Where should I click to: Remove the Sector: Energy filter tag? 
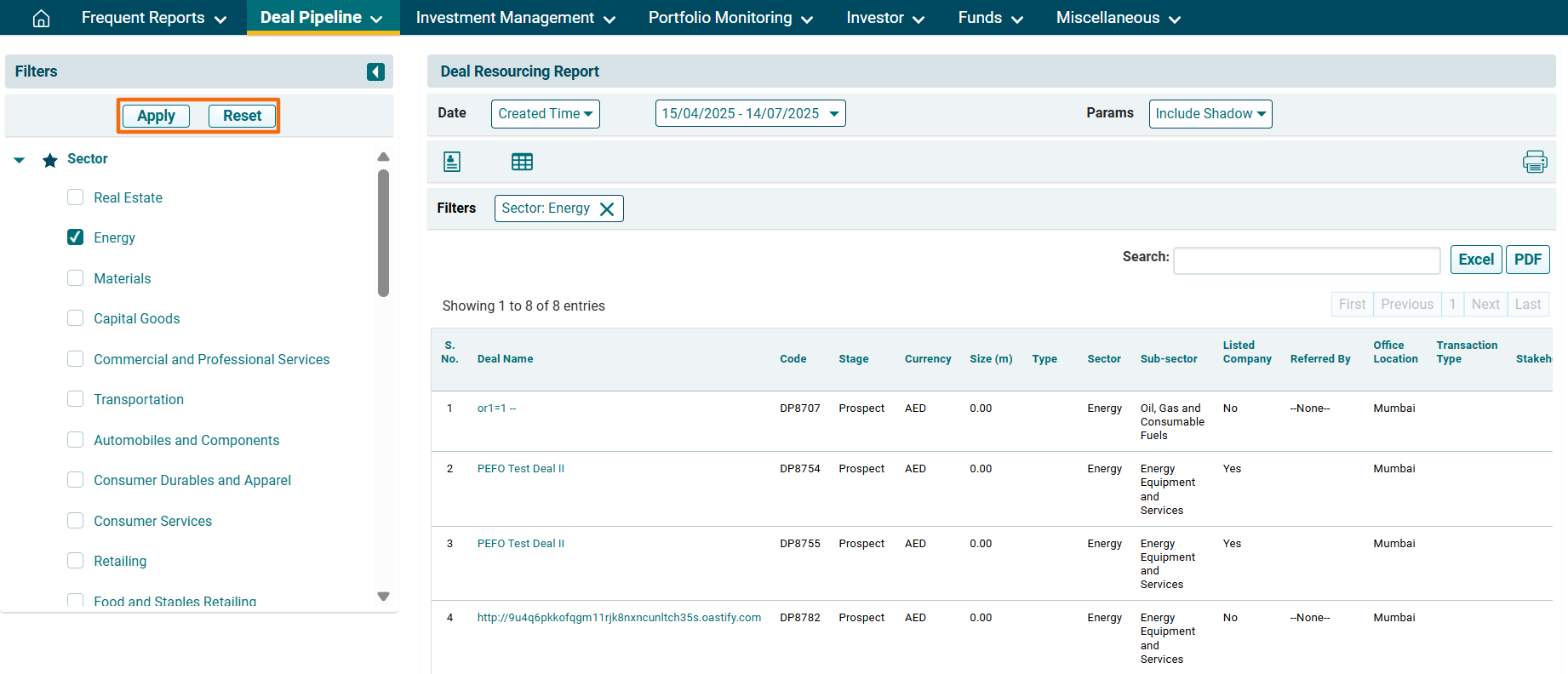point(607,209)
